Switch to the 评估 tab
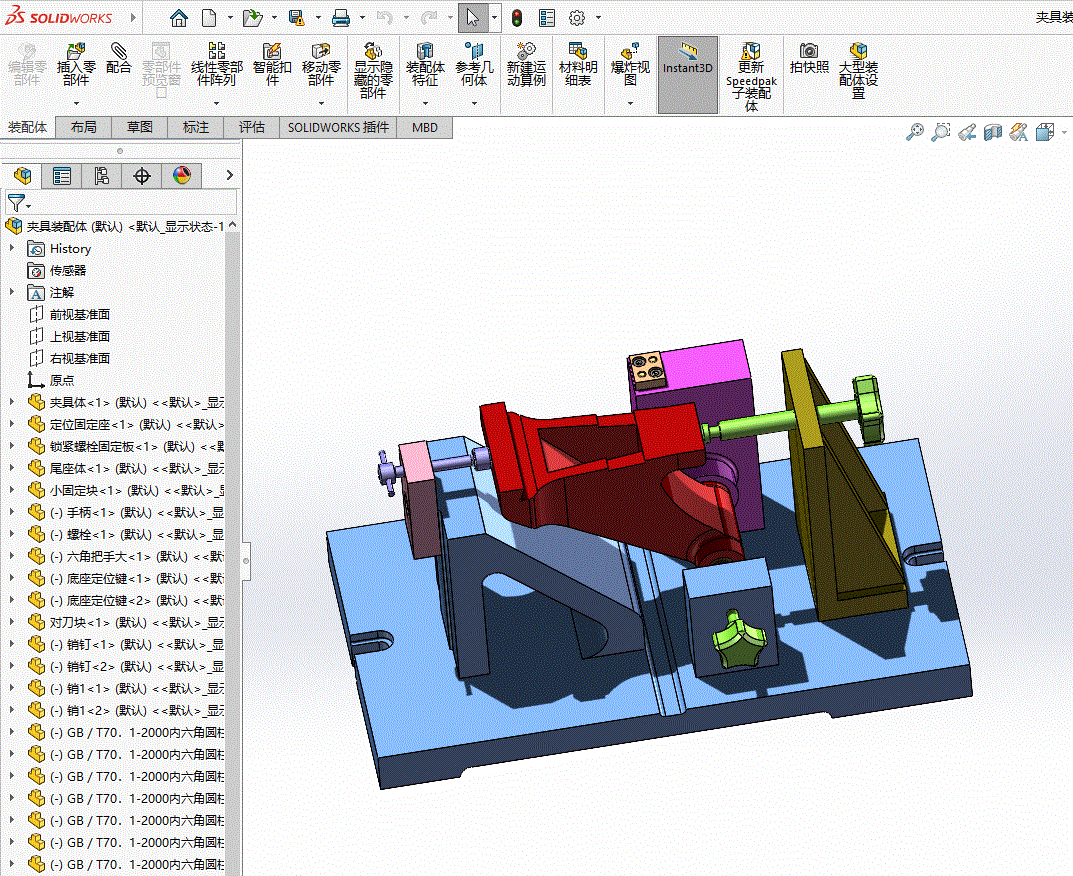1073x876 pixels. 252,127
